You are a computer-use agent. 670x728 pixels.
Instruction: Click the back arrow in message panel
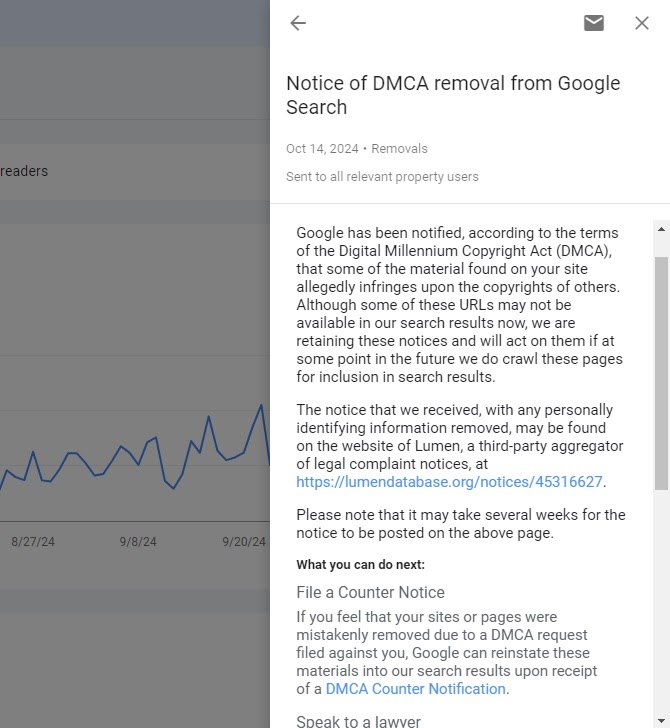coord(298,23)
